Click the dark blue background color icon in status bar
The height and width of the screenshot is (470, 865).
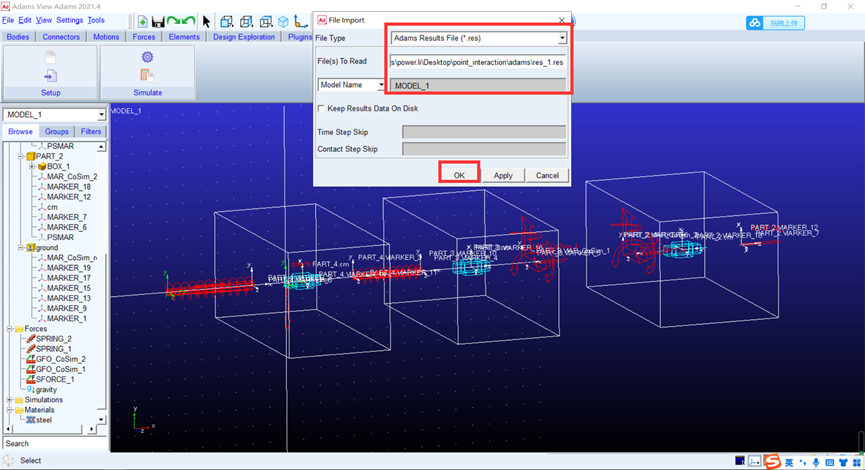(x=740, y=461)
